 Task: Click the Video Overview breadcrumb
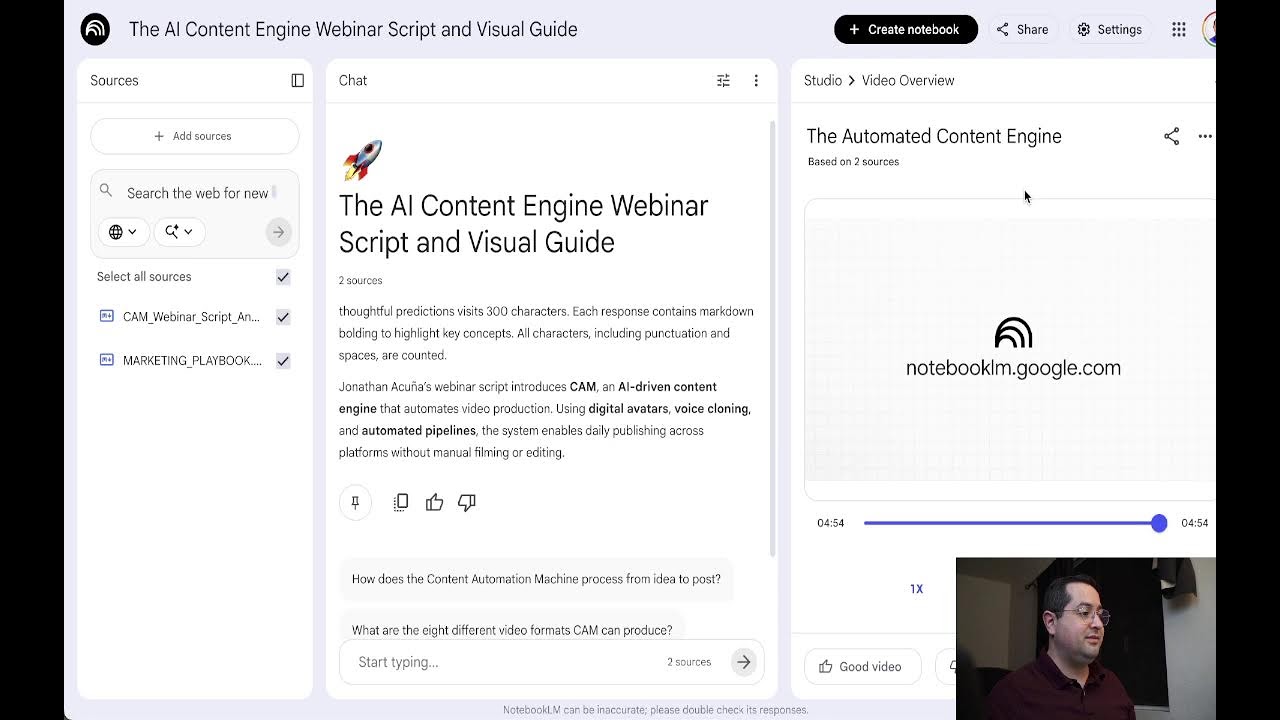tap(908, 80)
